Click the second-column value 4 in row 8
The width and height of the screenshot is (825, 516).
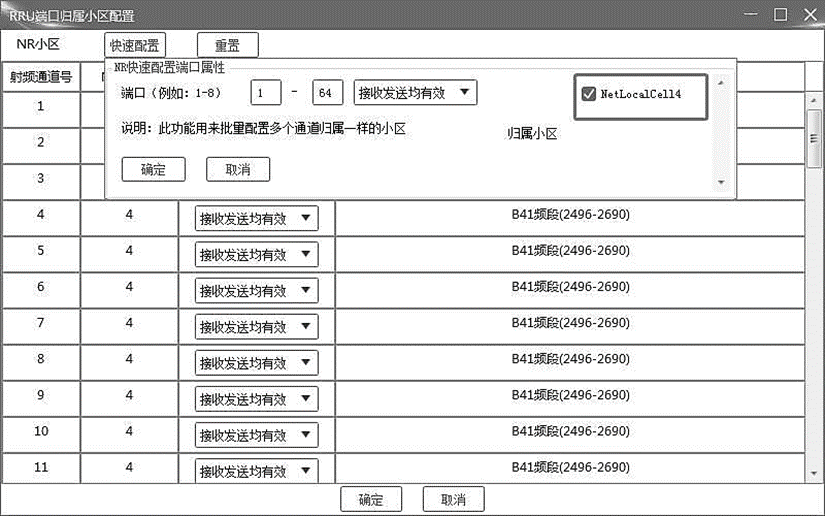pyautogui.click(x=129, y=359)
